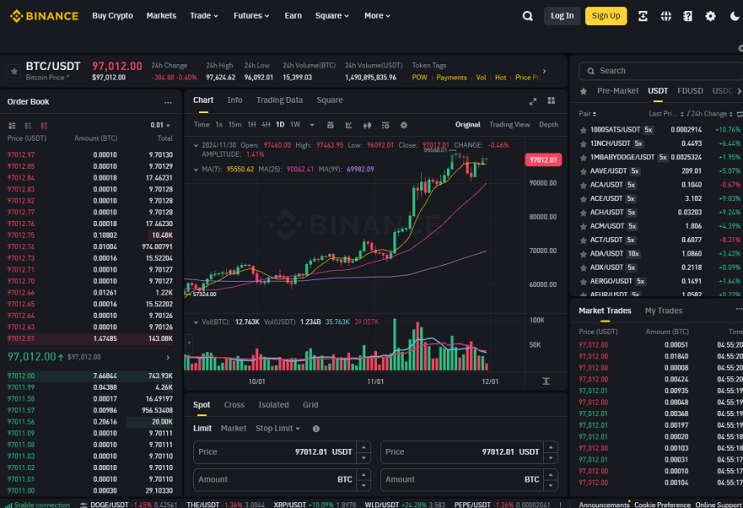The image size is (743, 508).
Task: Switch to the Info tab
Action: point(235,100)
